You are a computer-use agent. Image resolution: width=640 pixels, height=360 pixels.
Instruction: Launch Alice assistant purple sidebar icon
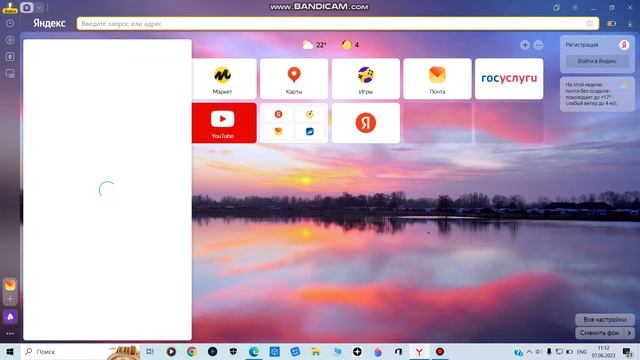[x=10, y=317]
